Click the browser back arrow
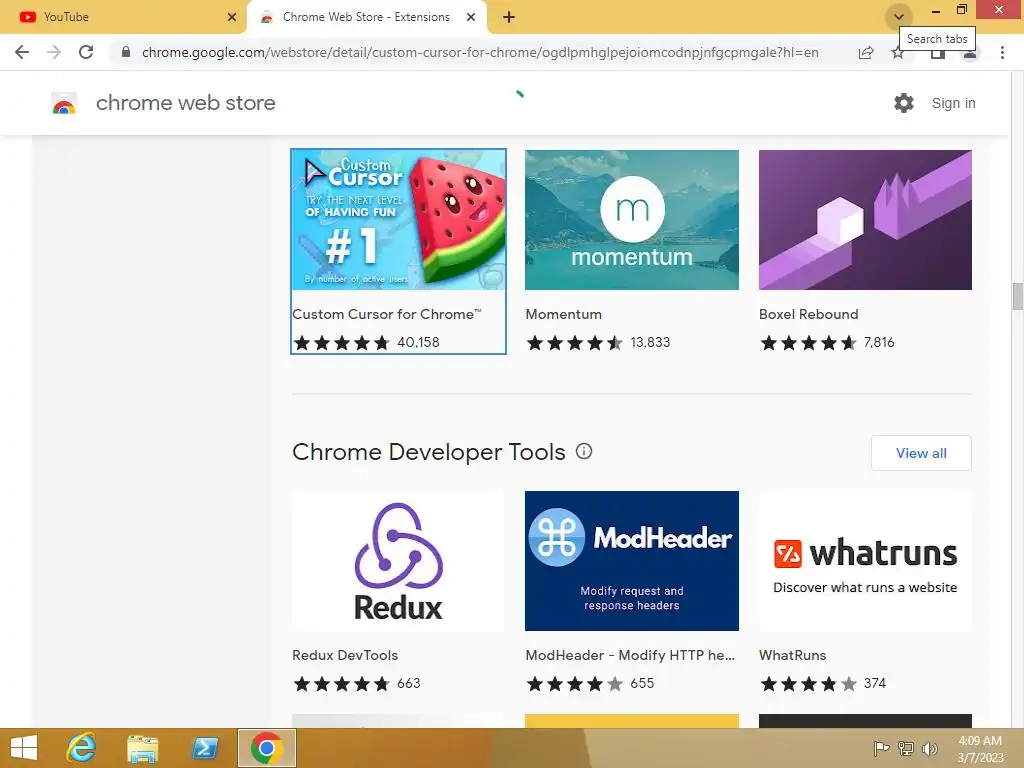Image resolution: width=1024 pixels, height=768 pixels. point(22,52)
